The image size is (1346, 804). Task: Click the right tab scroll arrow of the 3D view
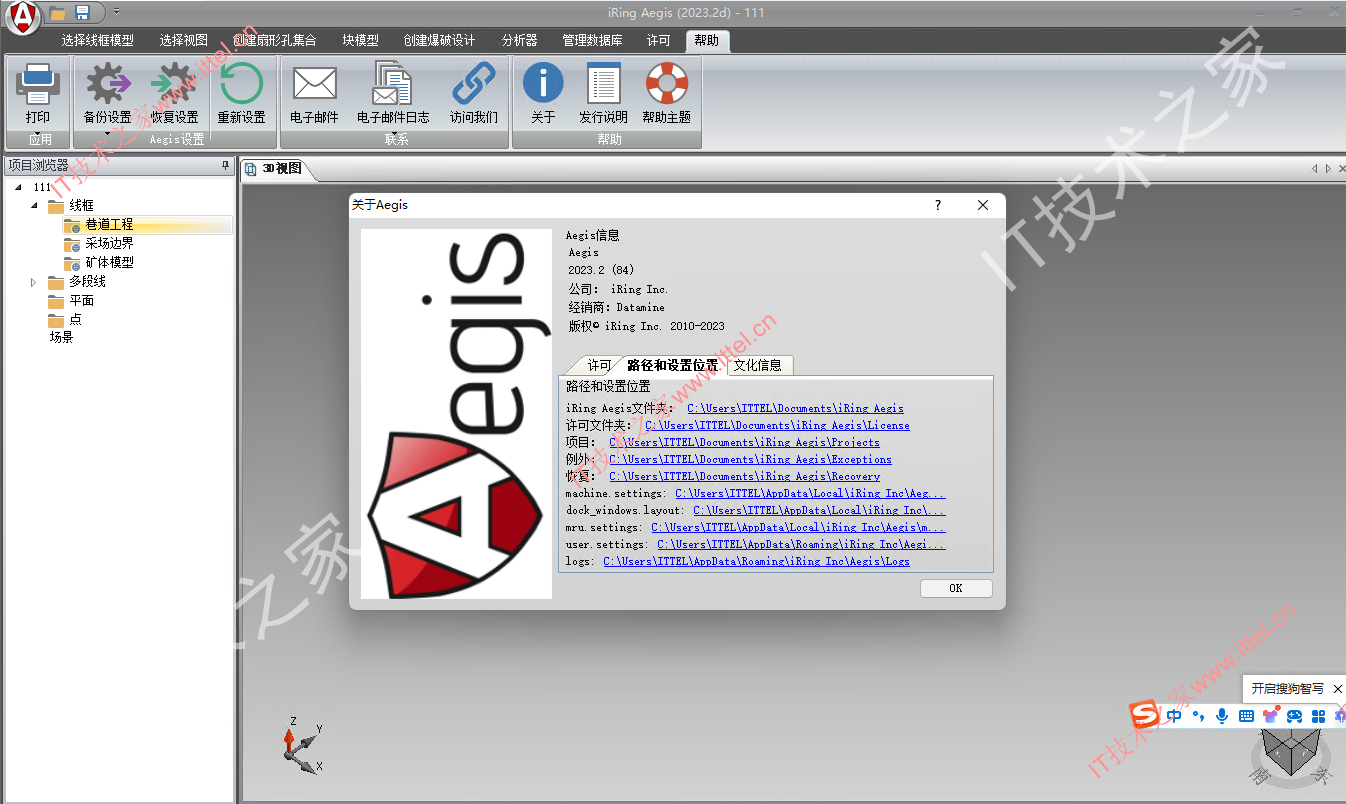[x=1328, y=169]
